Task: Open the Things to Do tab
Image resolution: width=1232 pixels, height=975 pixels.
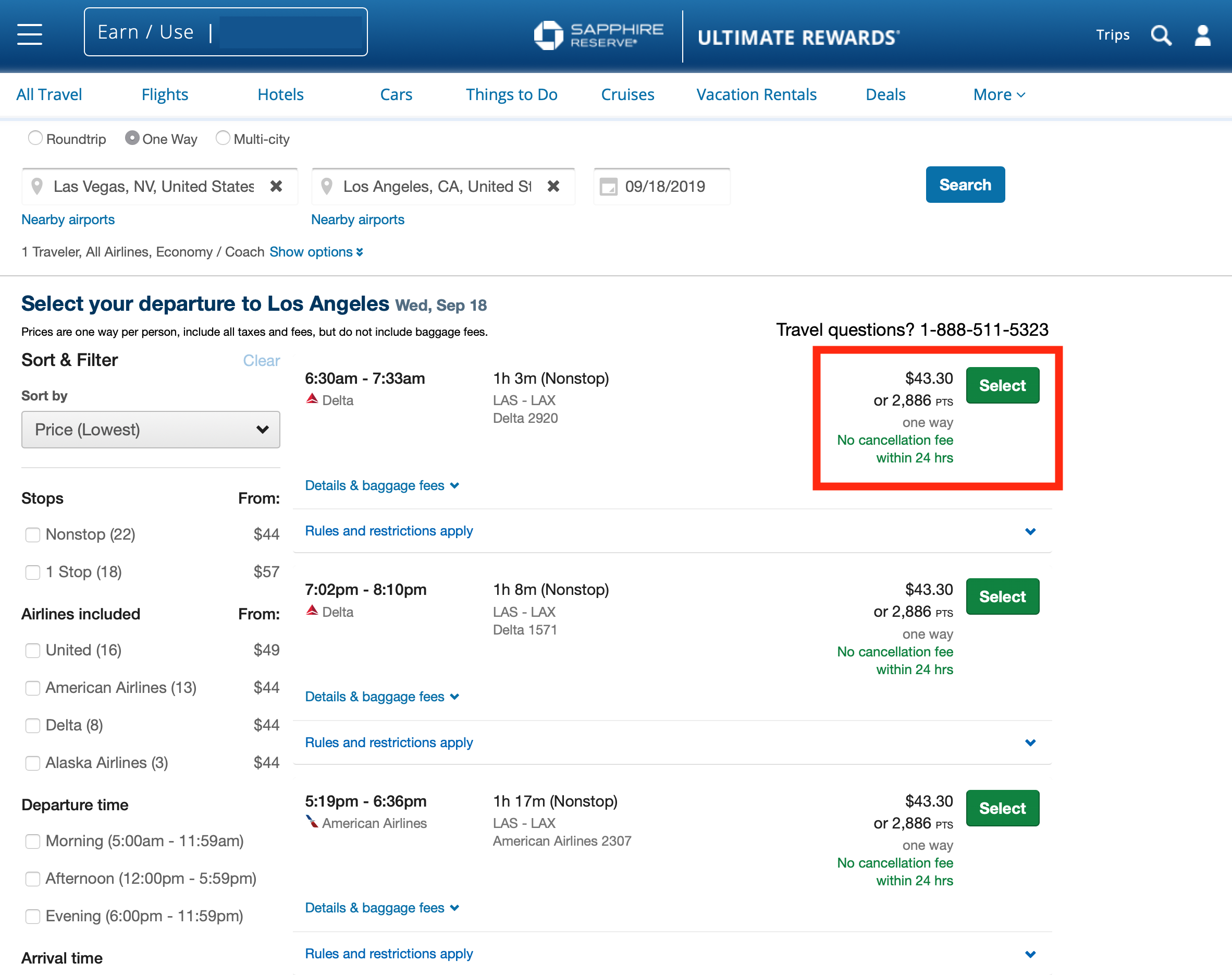Action: (511, 95)
